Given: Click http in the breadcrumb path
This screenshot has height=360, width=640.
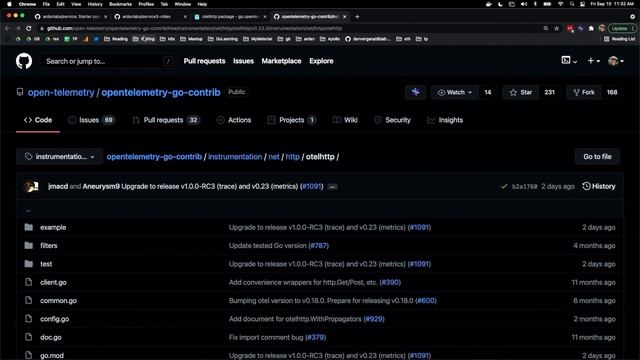Looking at the screenshot, I should click(292, 157).
